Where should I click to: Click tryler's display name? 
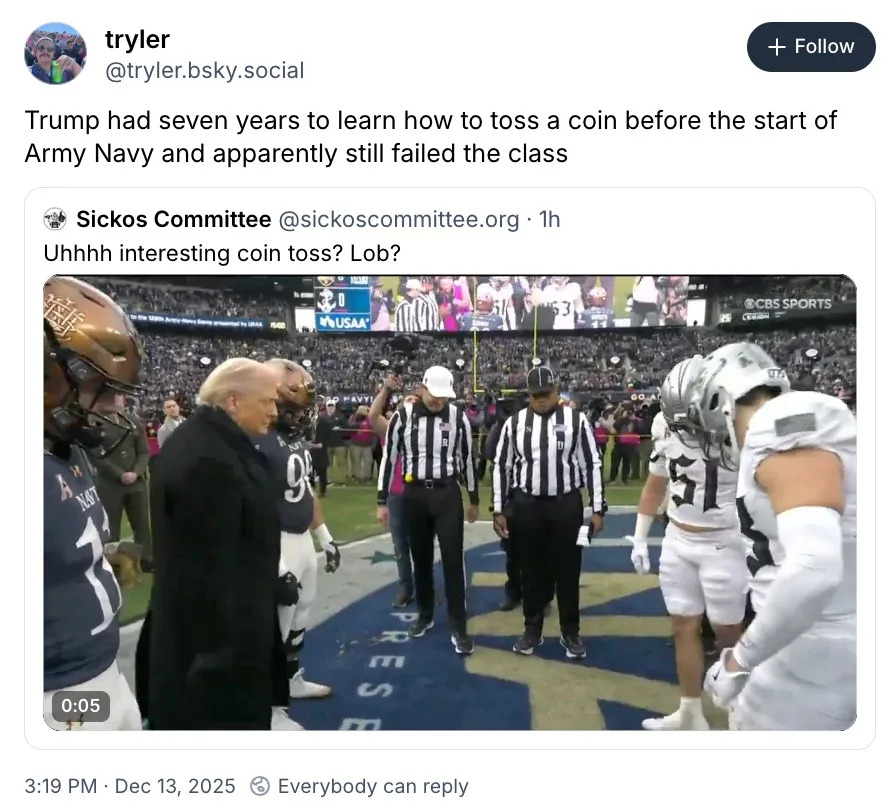click(137, 40)
